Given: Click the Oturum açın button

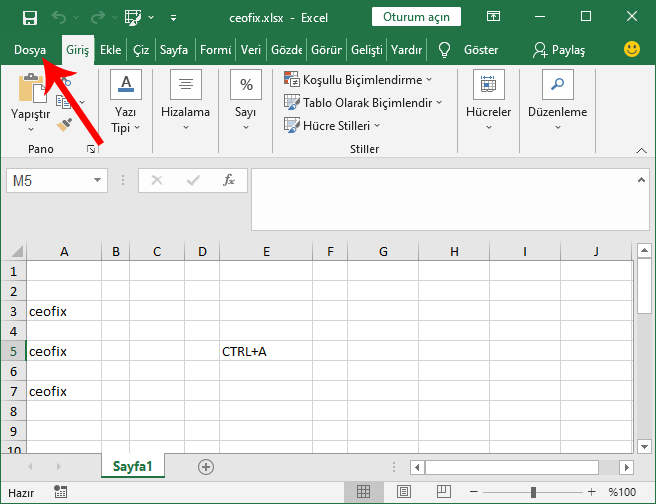Looking at the screenshot, I should click(416, 17).
